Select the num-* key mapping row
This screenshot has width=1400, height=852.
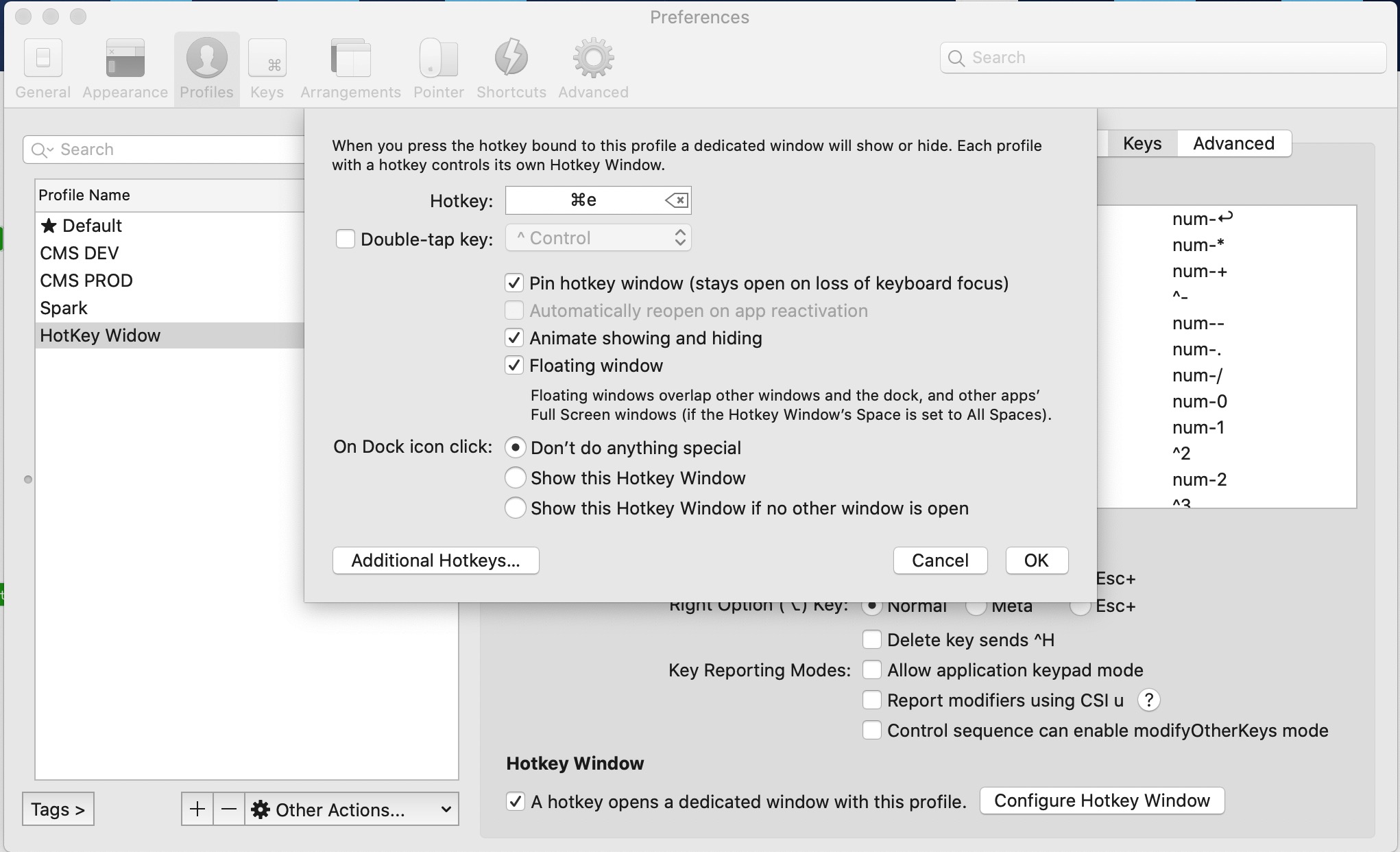click(x=1226, y=245)
